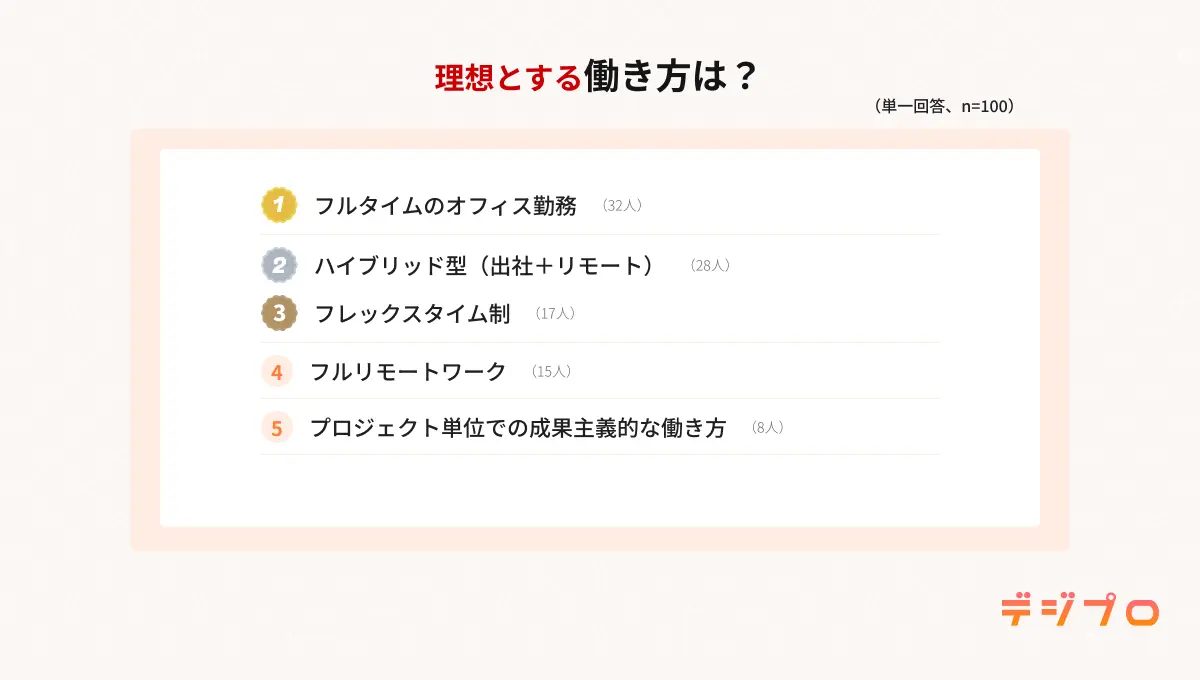Click the red 理想とする heading text

[508, 78]
